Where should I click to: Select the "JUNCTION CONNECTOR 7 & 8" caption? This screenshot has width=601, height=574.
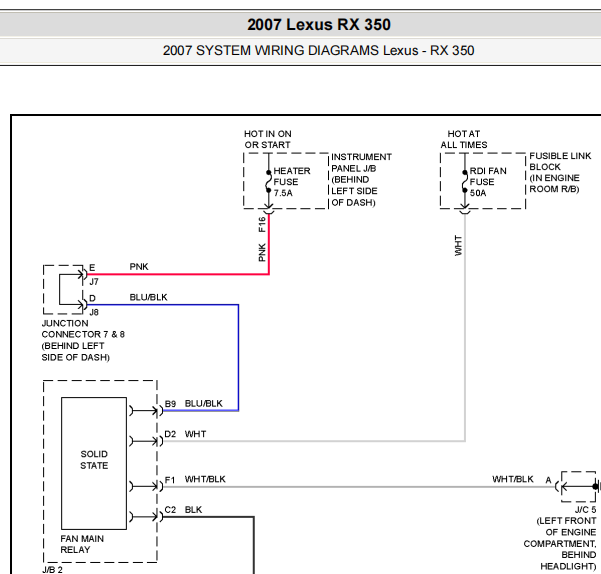[x=83, y=340]
